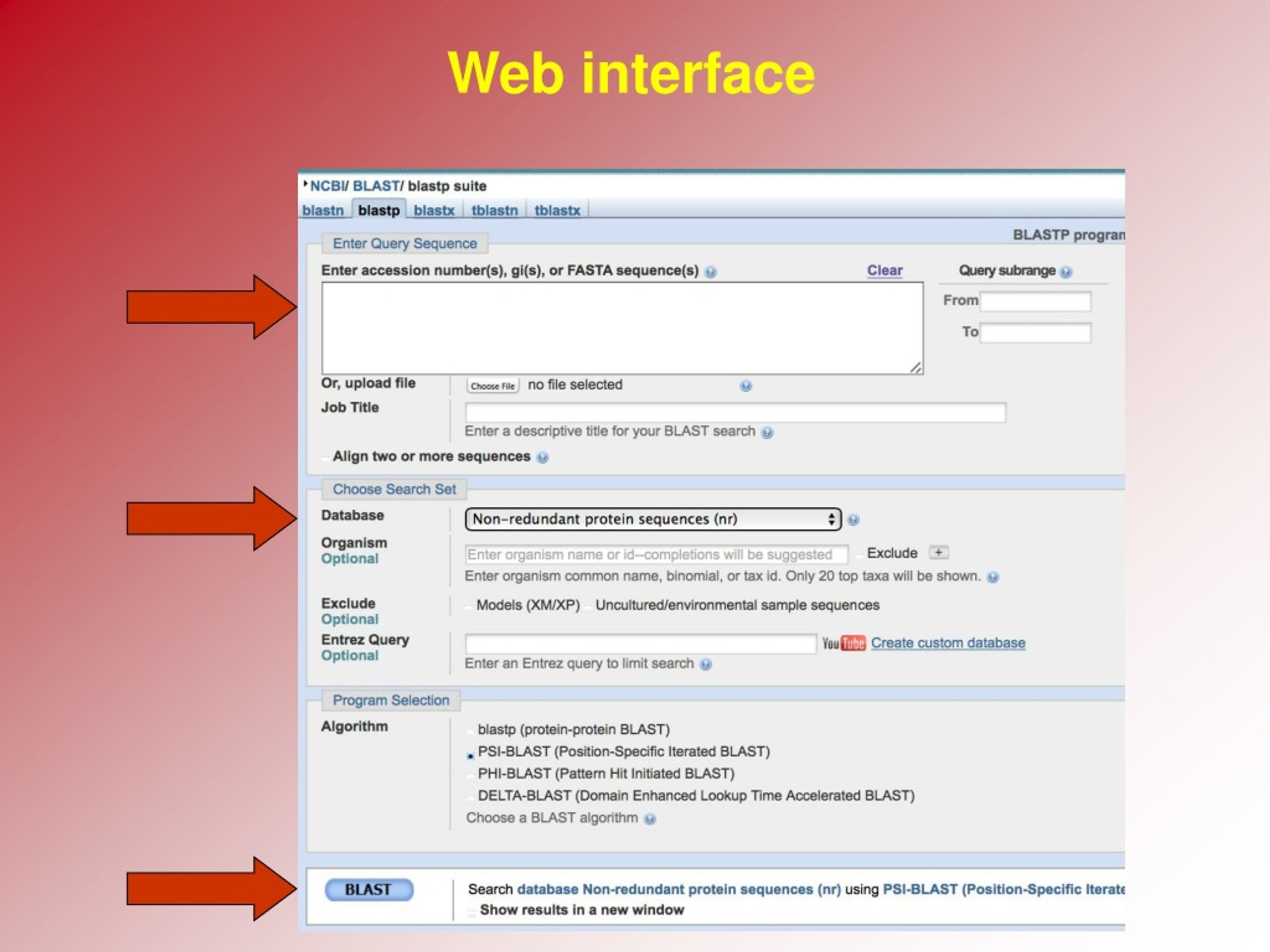Toggle Align two or more sequences checkbox
The height and width of the screenshot is (952, 1270).
(x=325, y=457)
